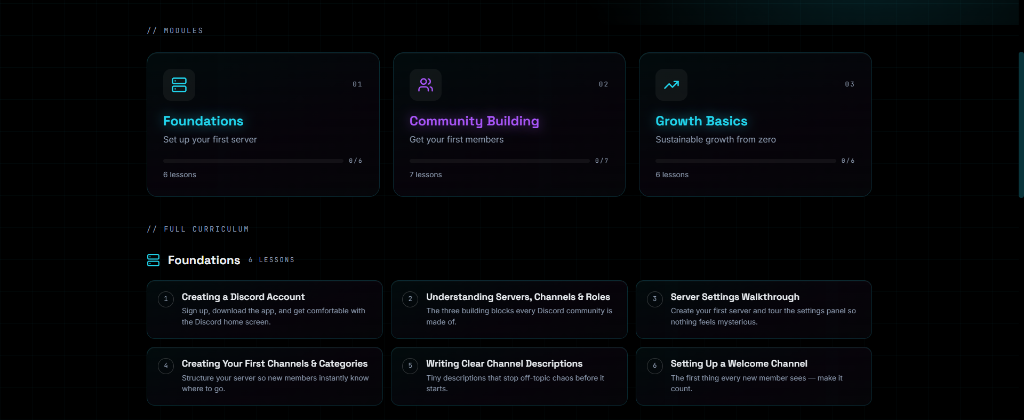
Task: Click the Foundations curriculum section heading
Action: [x=204, y=260]
